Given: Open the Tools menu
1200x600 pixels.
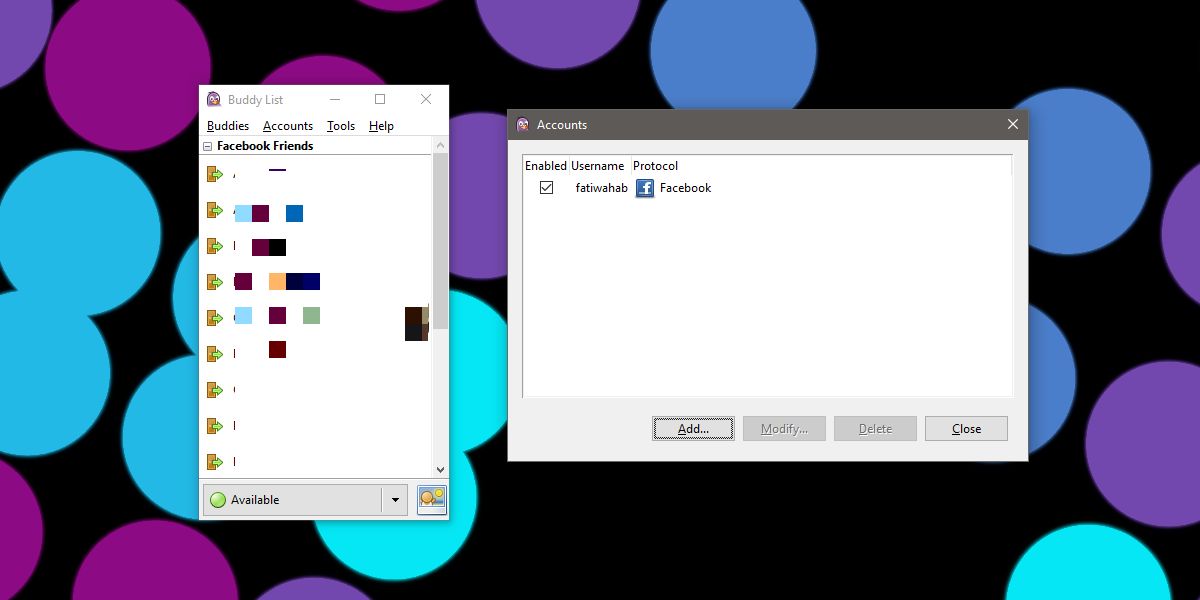Looking at the screenshot, I should [341, 126].
